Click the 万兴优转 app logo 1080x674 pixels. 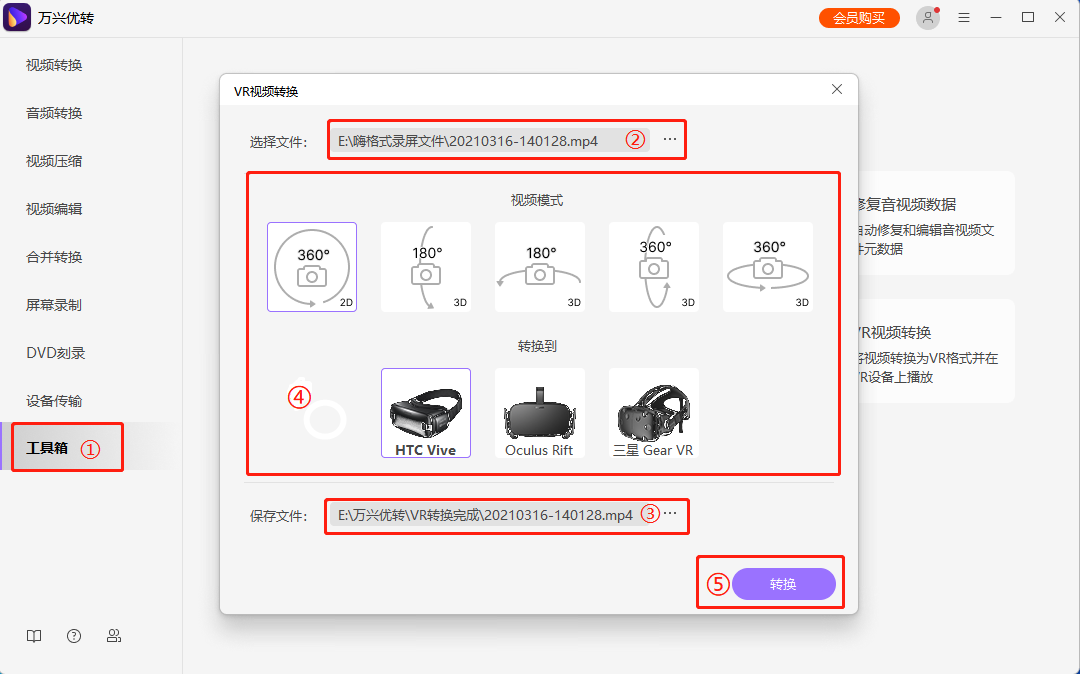(x=16, y=17)
